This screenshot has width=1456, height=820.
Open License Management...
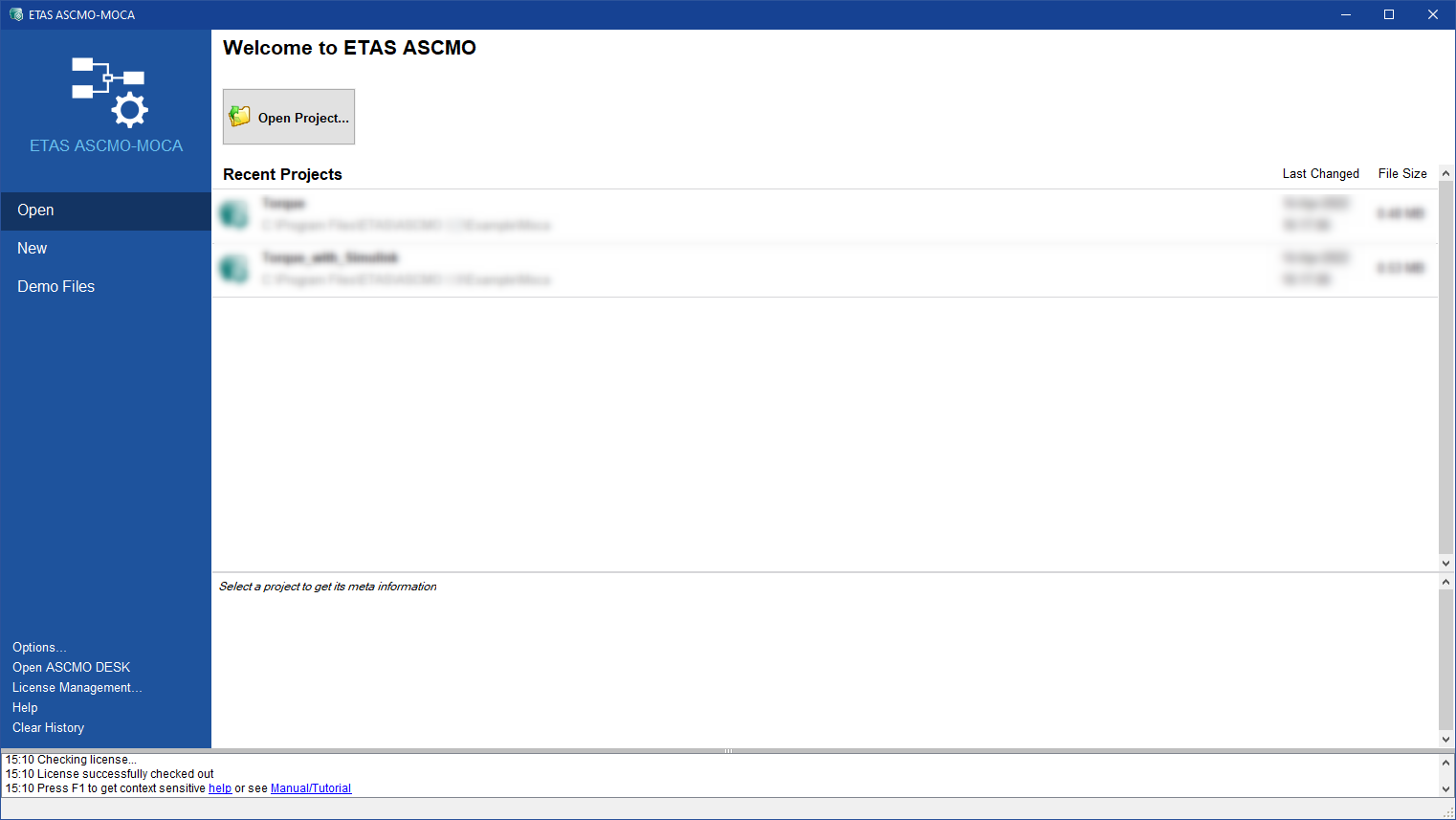click(77, 688)
